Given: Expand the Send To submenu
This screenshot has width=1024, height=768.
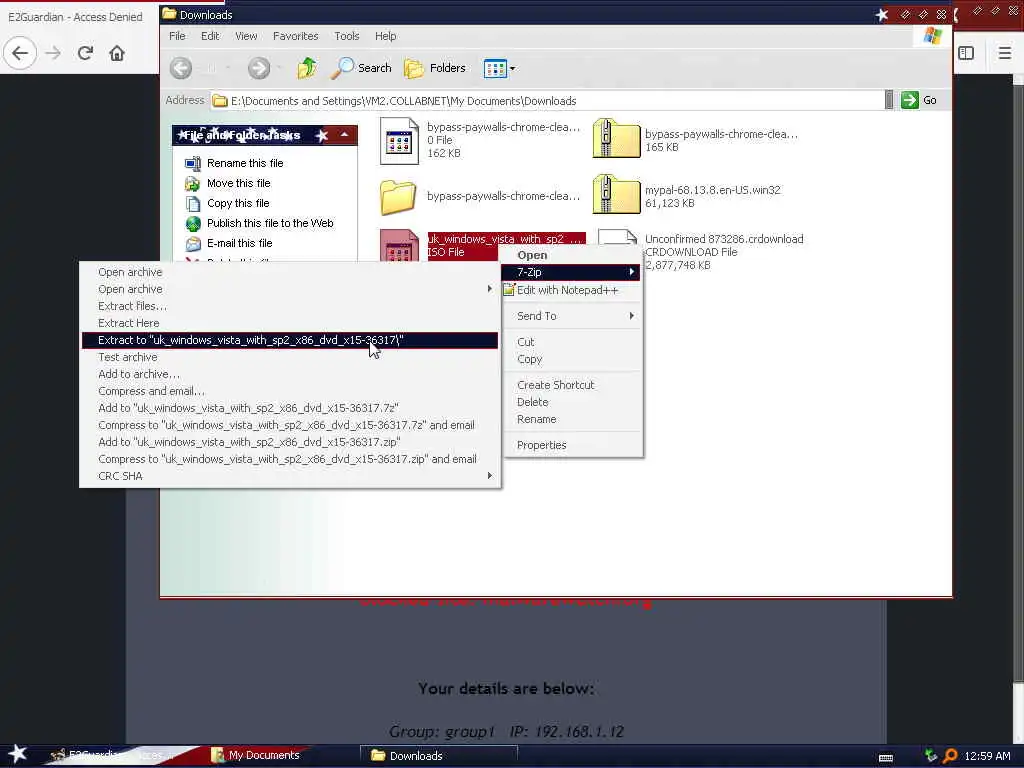Looking at the screenshot, I should tap(571, 316).
